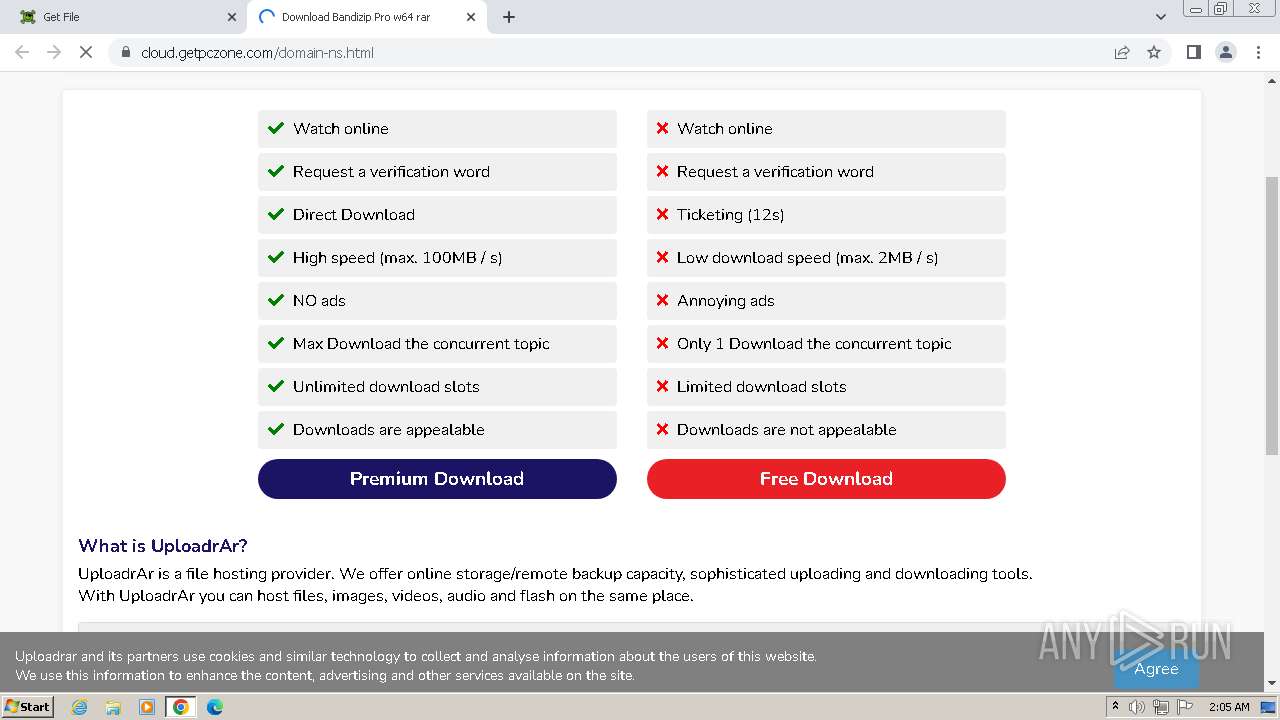The image size is (1280, 720).
Task: Select the 'NO ads' row
Action: pos(437,301)
